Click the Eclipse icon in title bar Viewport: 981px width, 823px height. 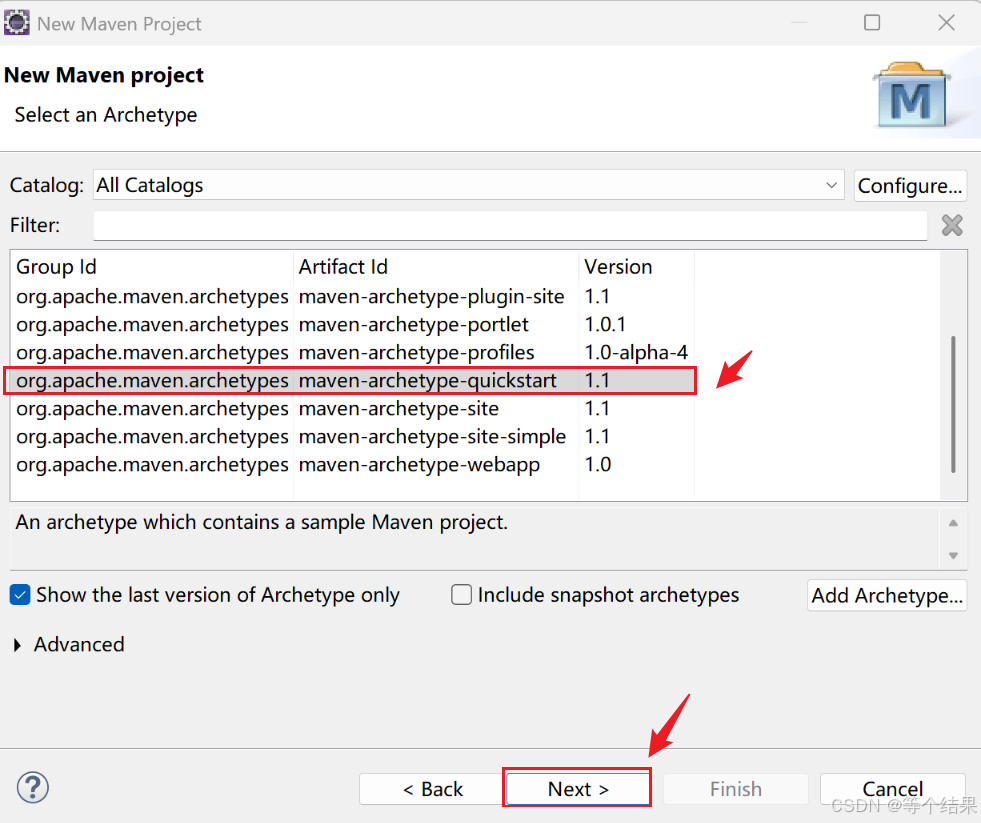(17, 23)
